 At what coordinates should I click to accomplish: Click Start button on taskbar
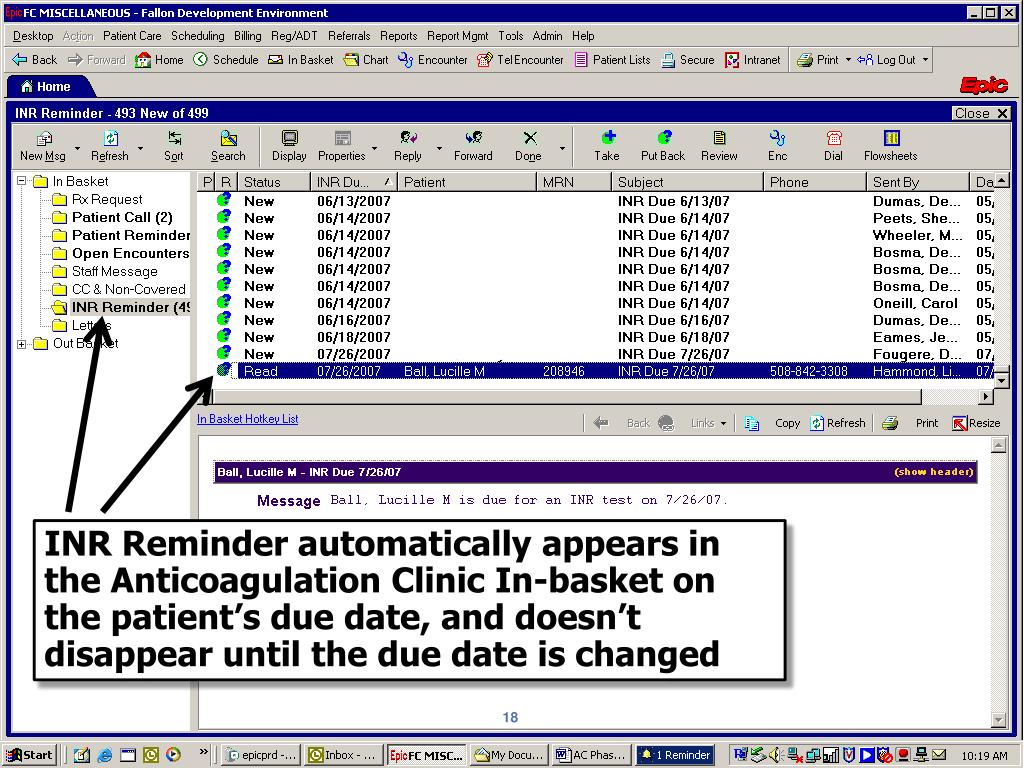pyautogui.click(x=29, y=755)
